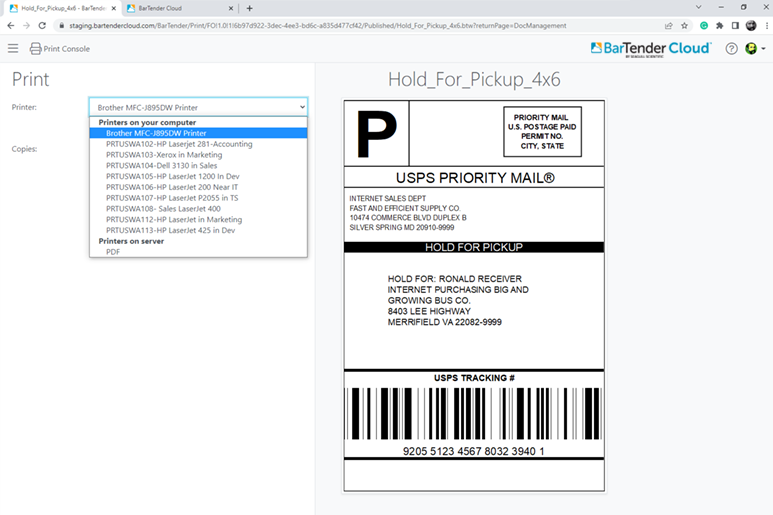
Task: Open the browser extensions puzzle icon
Action: tap(719, 25)
